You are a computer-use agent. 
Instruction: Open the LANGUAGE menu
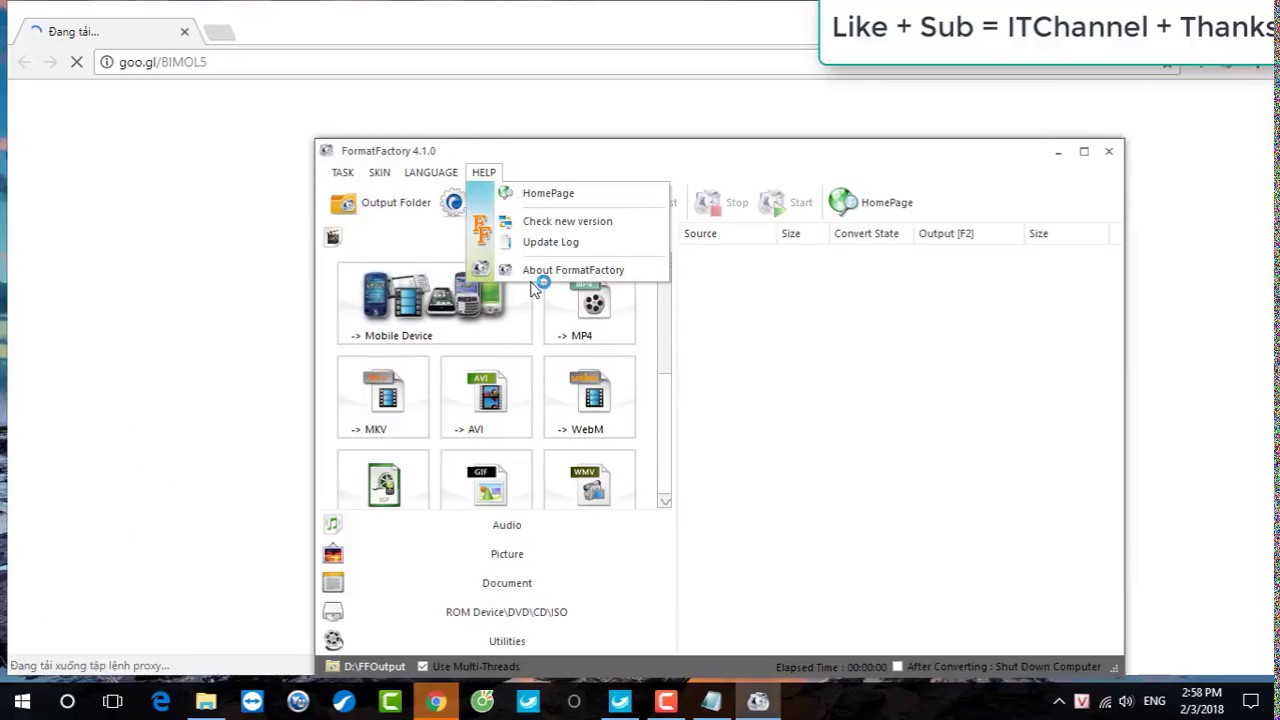tap(431, 173)
